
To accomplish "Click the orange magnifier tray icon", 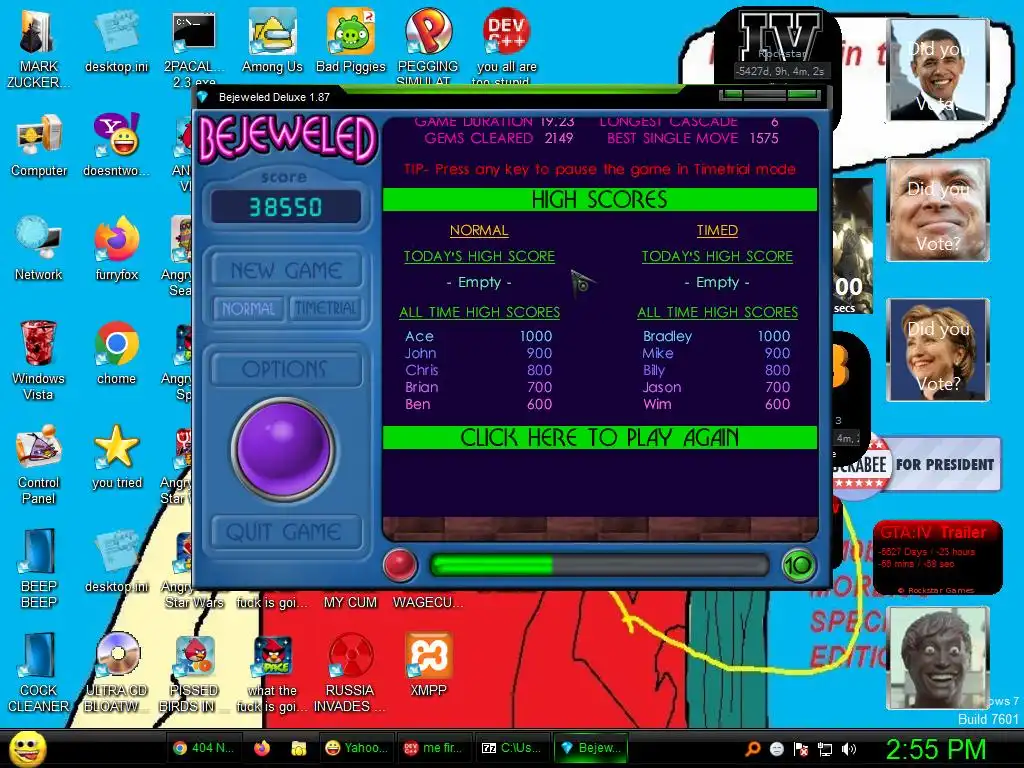I will click(x=753, y=749).
